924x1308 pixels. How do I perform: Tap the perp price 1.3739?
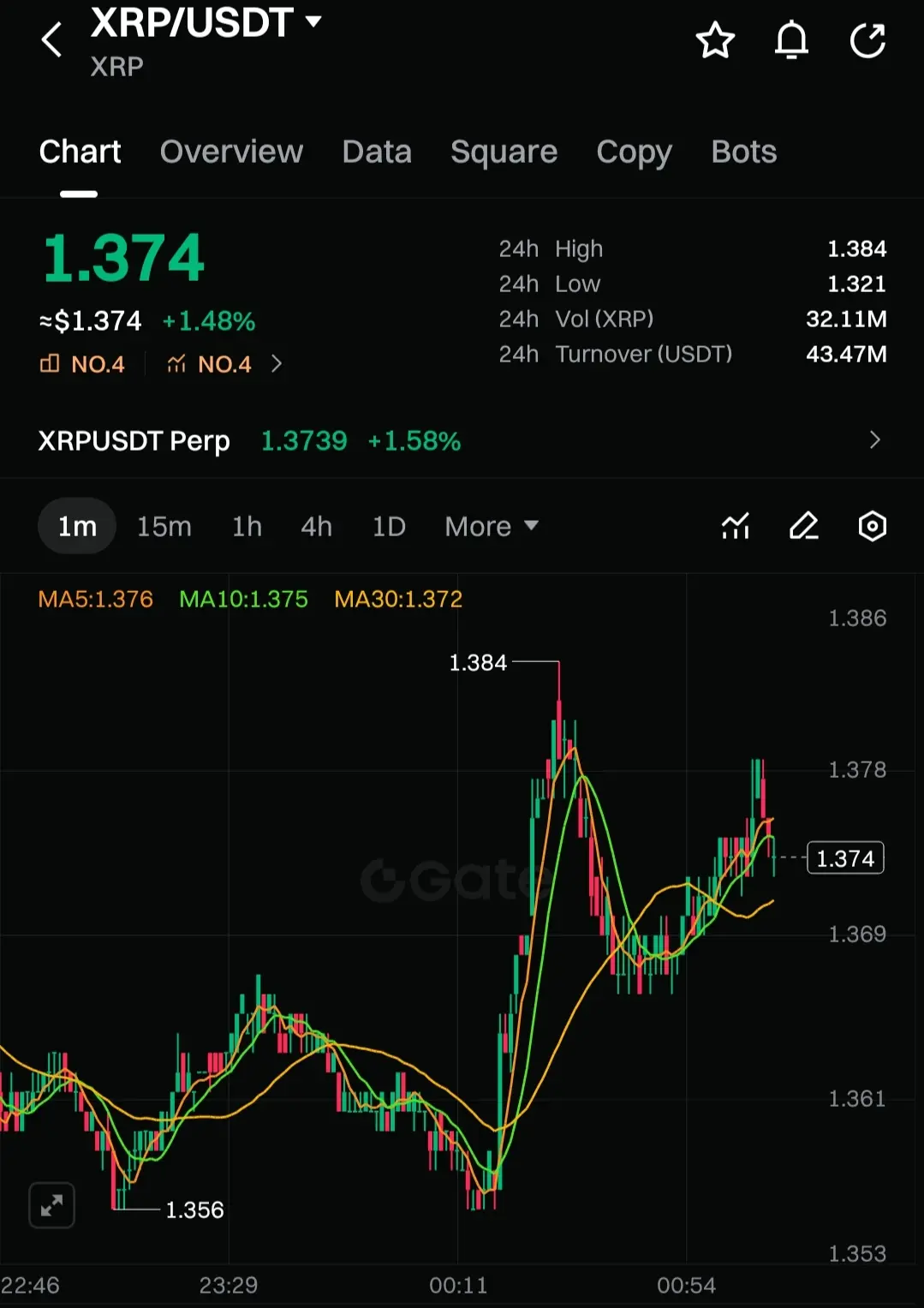click(x=304, y=440)
